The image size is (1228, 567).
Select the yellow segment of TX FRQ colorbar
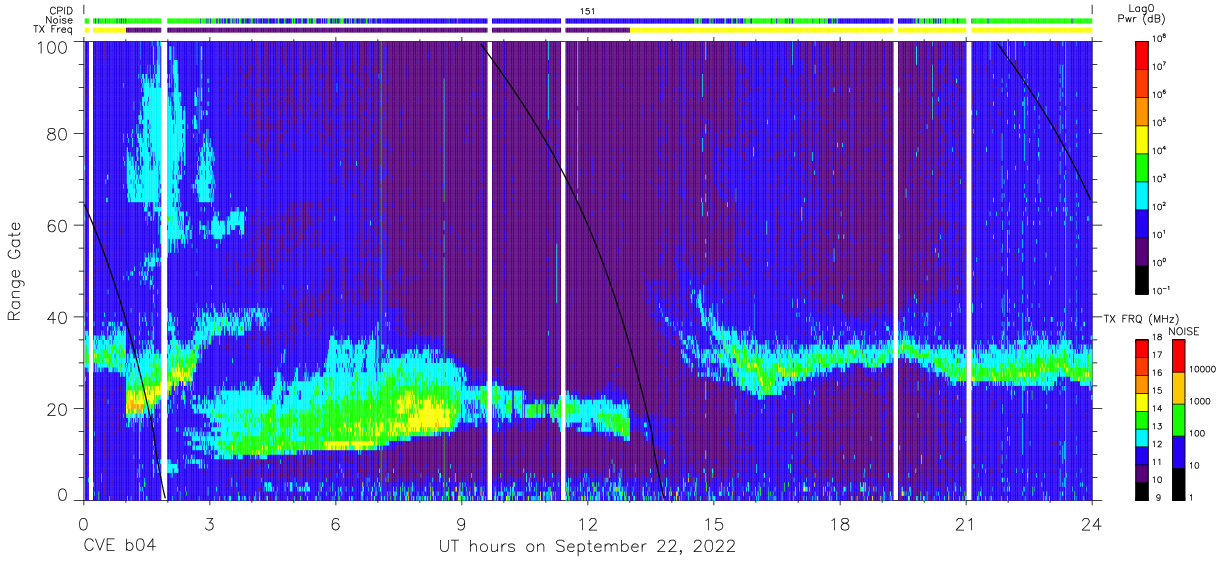[x=1142, y=401]
